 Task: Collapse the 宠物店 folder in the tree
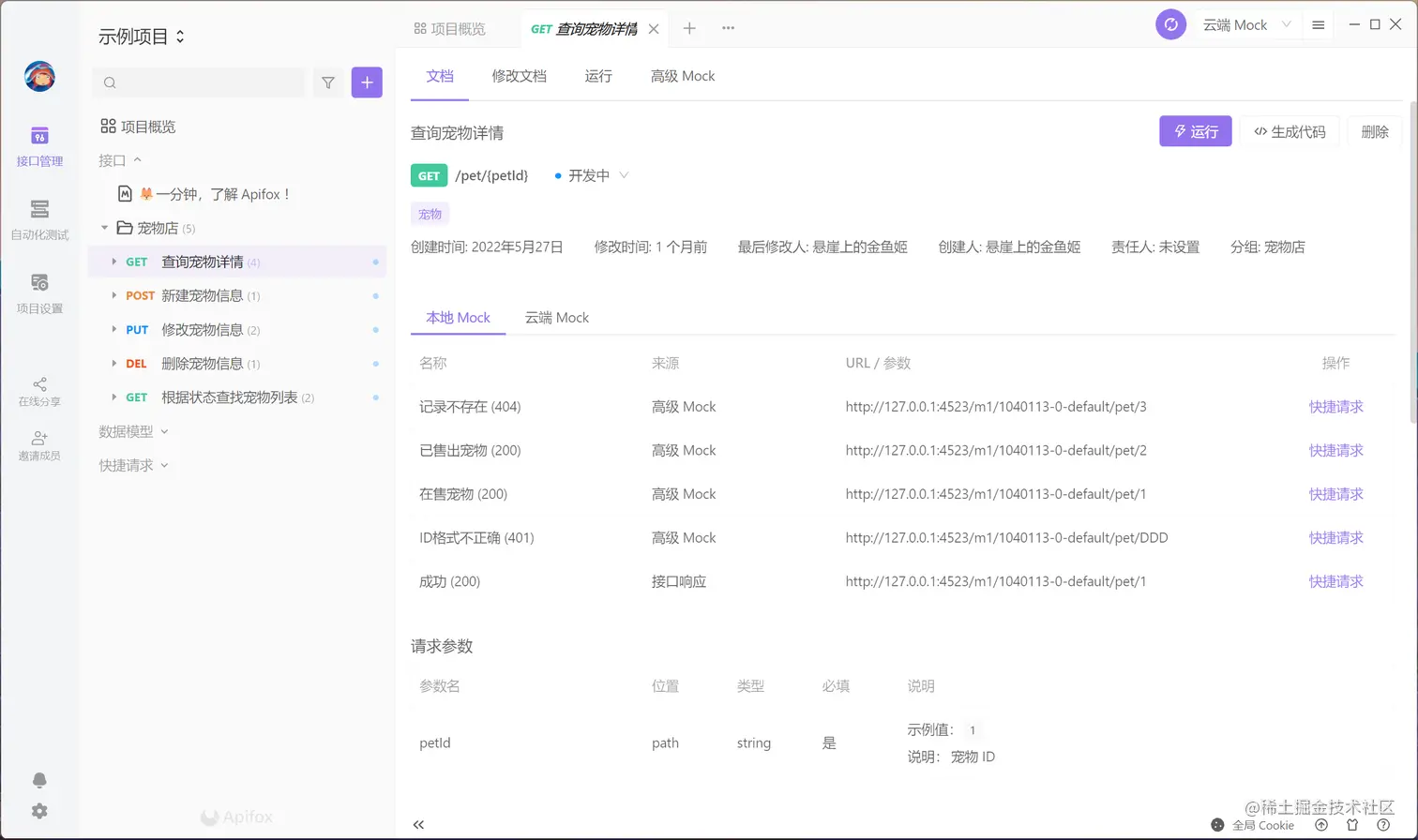click(x=105, y=228)
